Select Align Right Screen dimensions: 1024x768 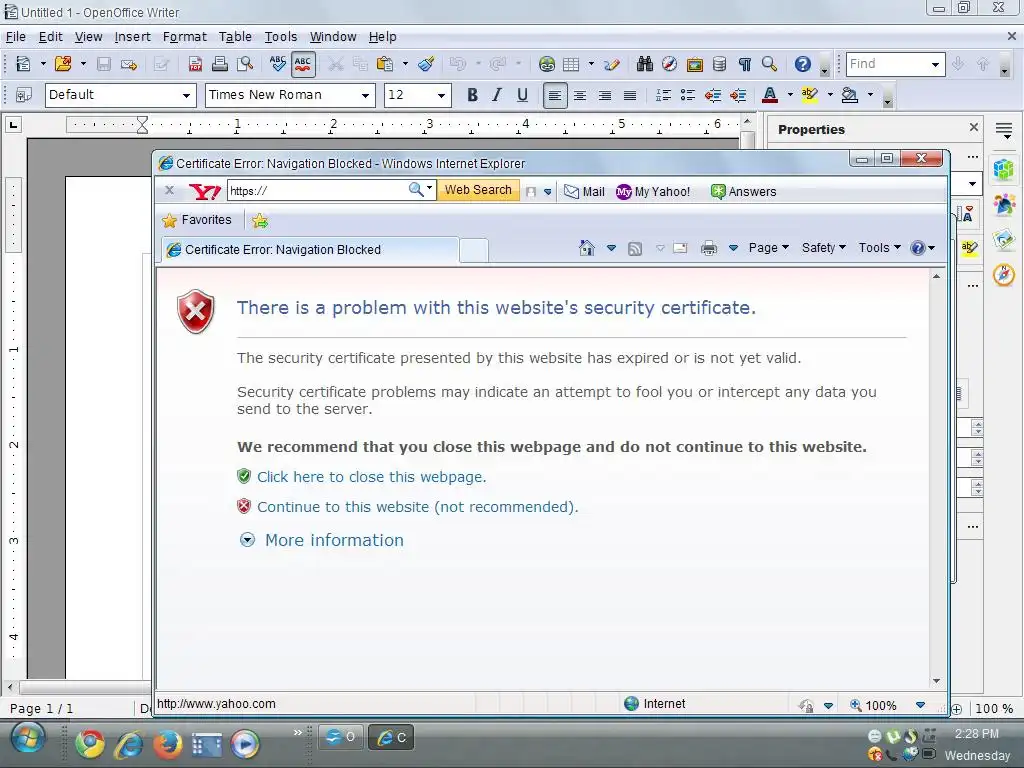[605, 95]
